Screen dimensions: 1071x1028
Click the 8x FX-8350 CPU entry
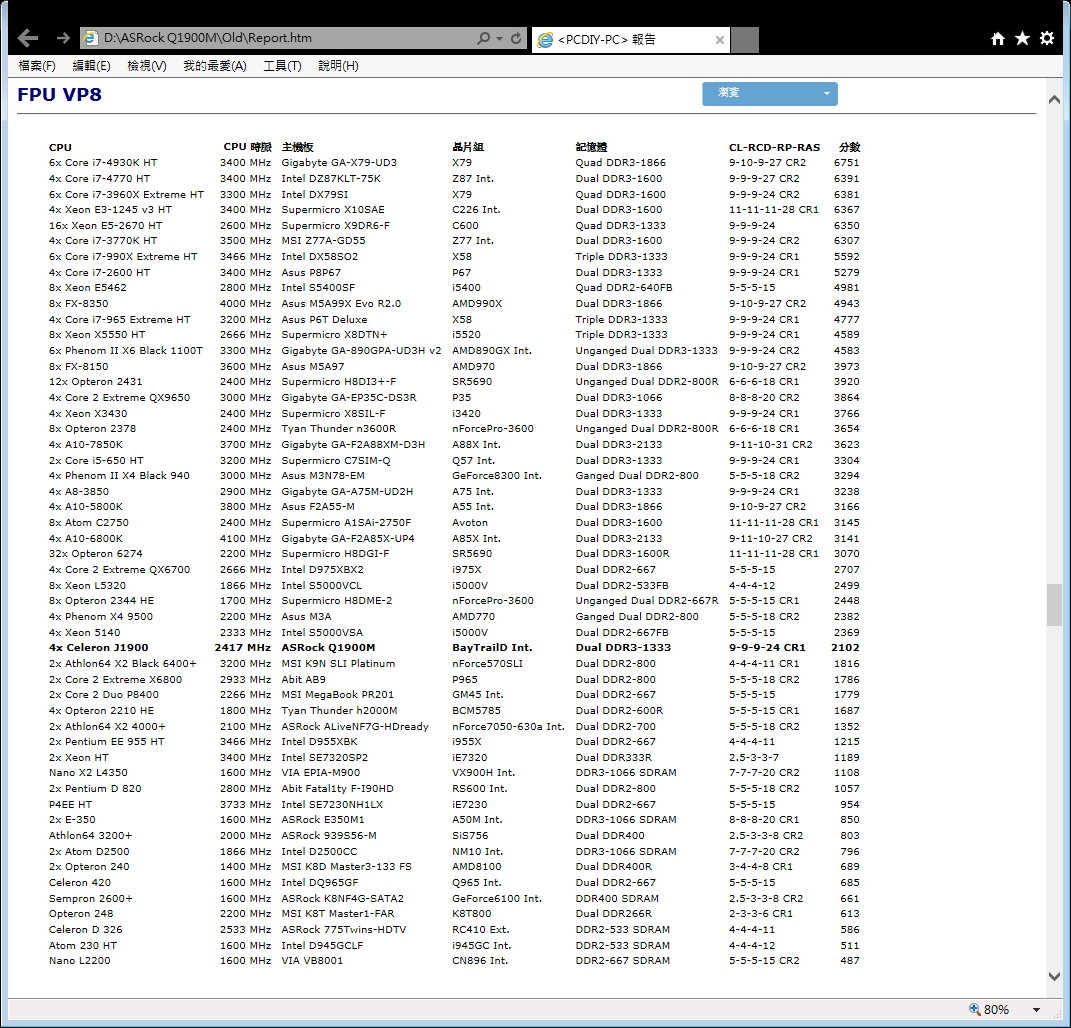click(79, 303)
